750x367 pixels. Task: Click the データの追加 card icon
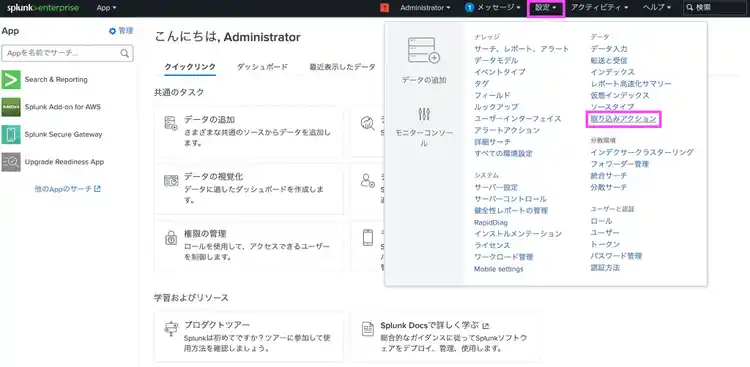pyautogui.click(x=171, y=123)
